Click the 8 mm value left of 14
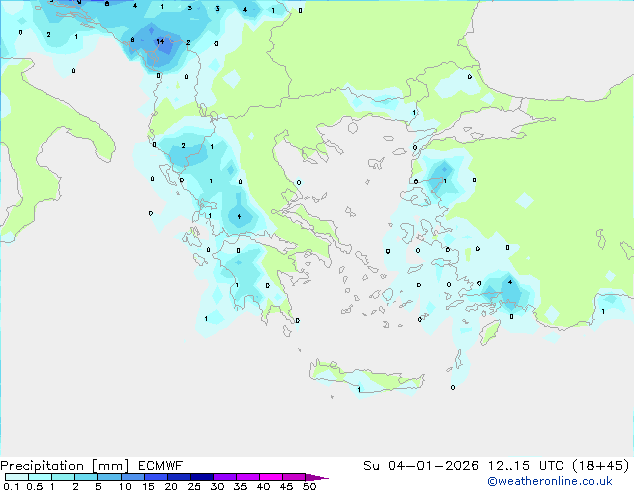 [133, 40]
